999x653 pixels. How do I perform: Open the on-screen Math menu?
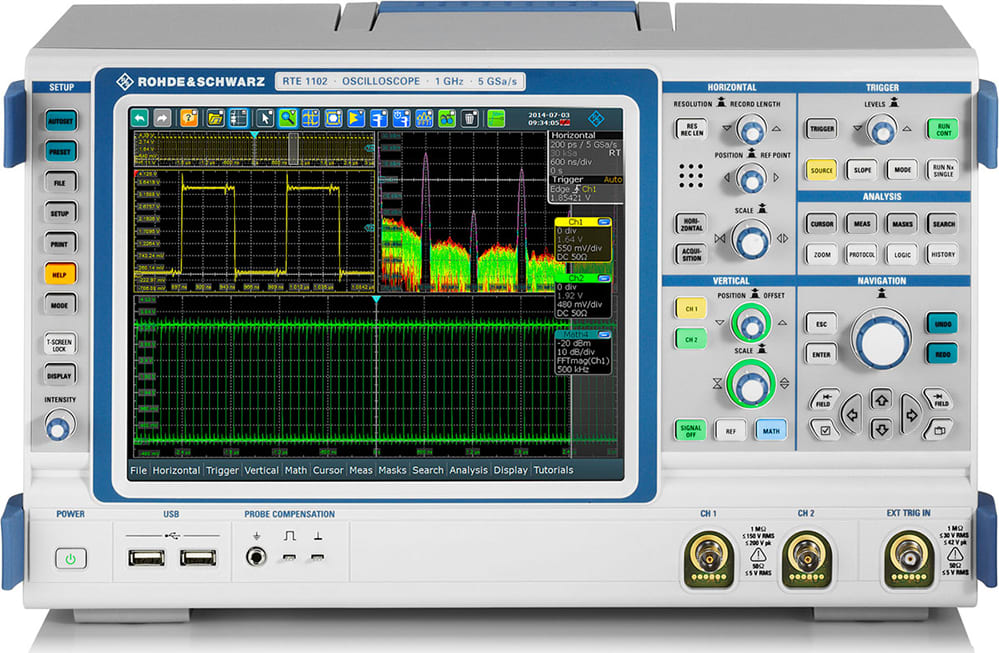(296, 470)
